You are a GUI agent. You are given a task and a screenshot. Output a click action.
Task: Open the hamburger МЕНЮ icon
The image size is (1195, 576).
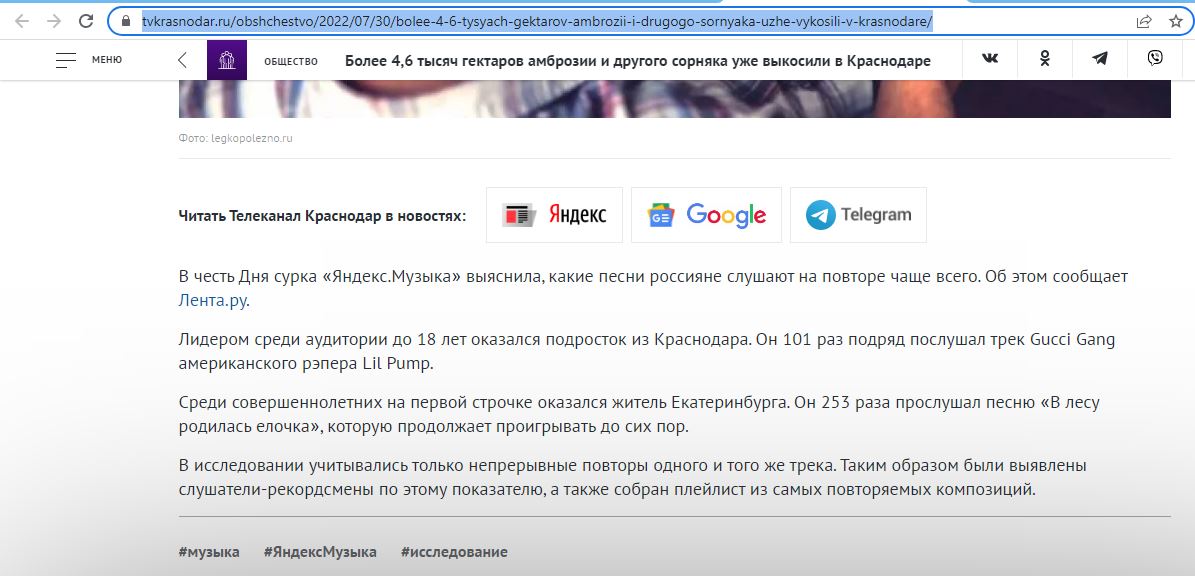[66, 60]
